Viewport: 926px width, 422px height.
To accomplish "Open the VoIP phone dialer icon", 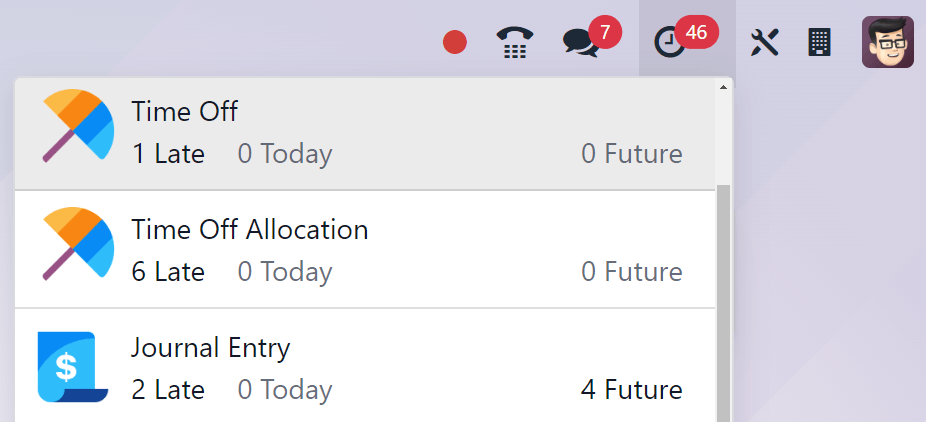I will pos(515,42).
